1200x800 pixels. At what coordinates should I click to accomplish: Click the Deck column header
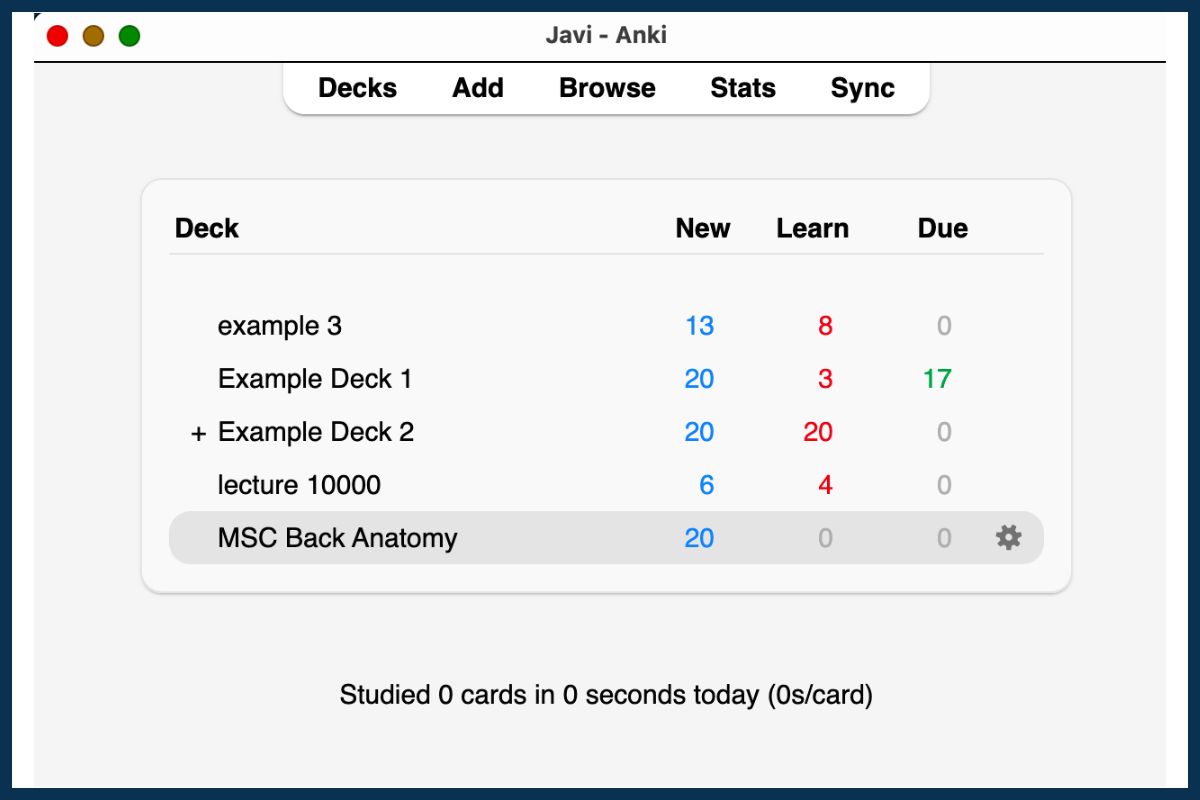[x=207, y=228]
